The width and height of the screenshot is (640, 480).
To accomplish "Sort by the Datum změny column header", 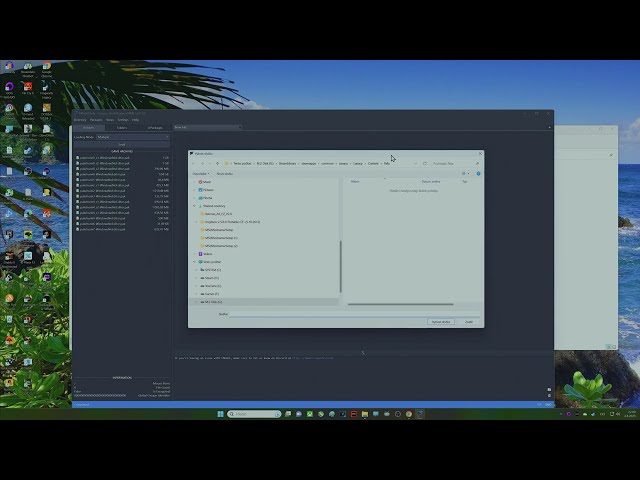I will click(431, 182).
